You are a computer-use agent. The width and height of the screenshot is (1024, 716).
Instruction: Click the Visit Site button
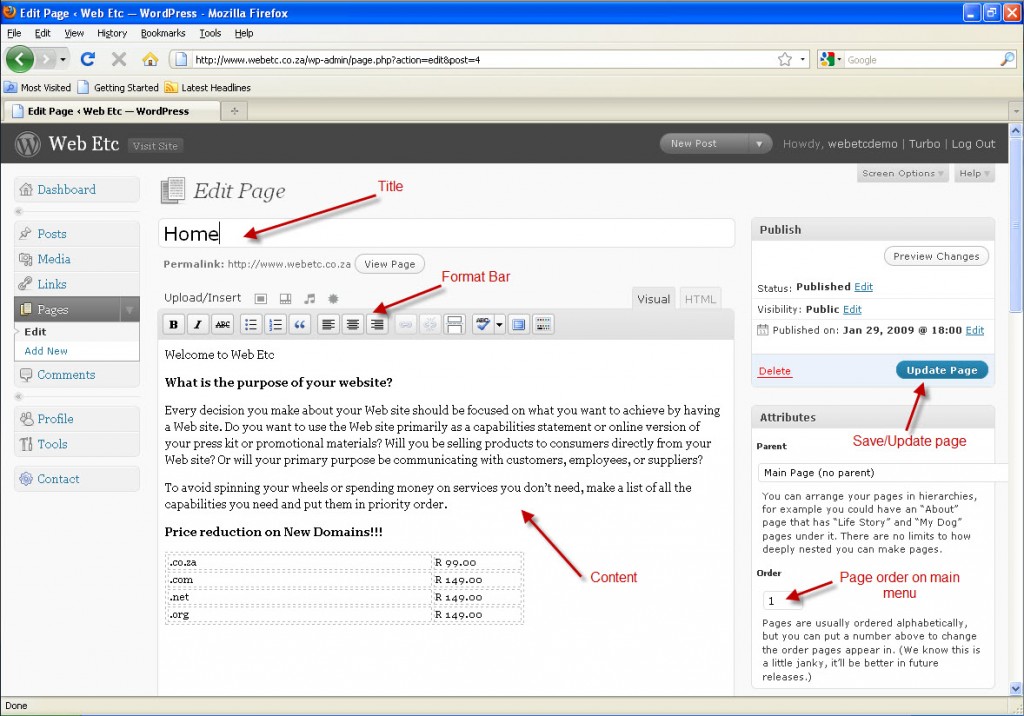coord(155,146)
